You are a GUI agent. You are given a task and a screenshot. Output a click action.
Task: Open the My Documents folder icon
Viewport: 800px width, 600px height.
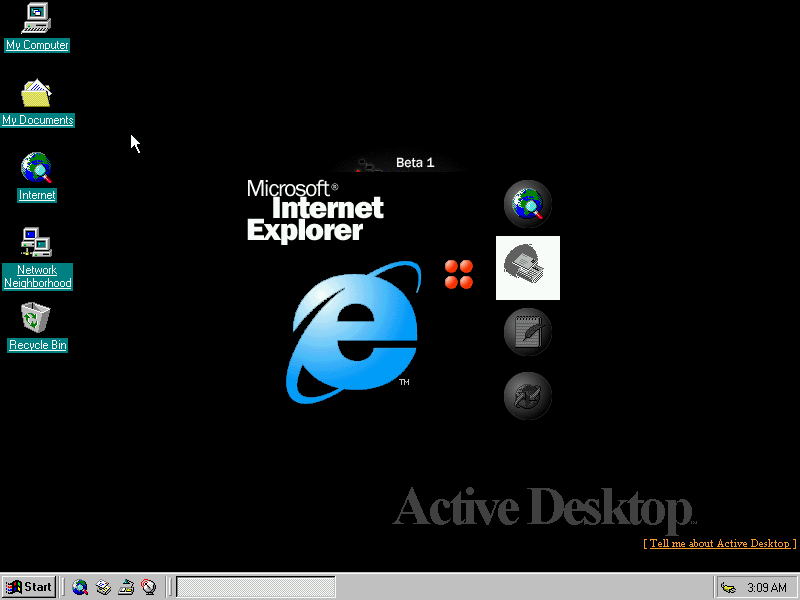pos(37,94)
